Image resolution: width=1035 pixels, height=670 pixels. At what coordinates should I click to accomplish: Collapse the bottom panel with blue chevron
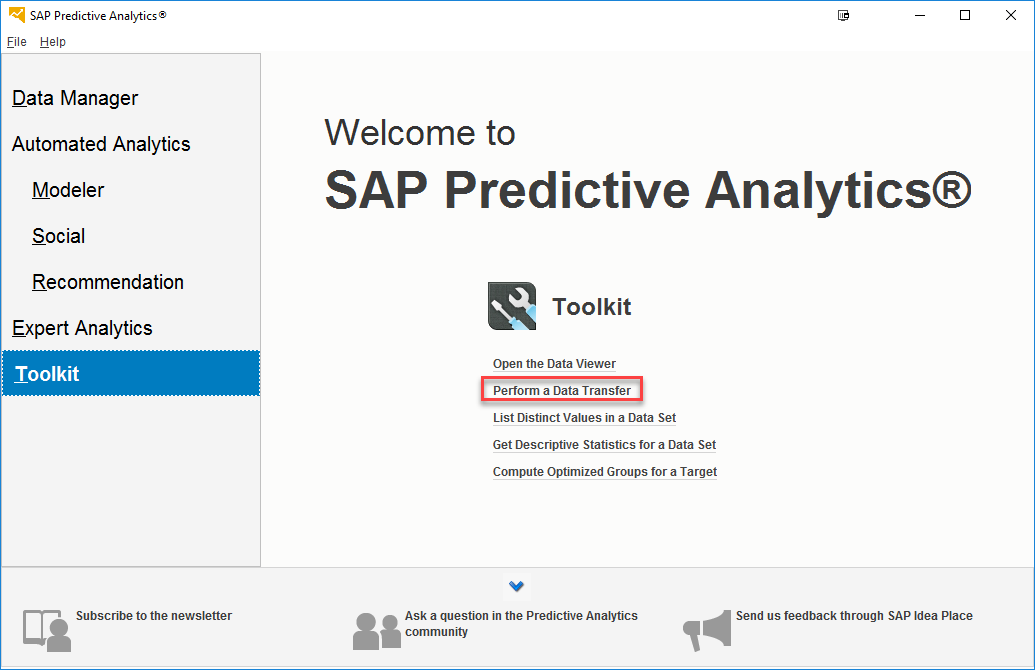pyautogui.click(x=517, y=586)
